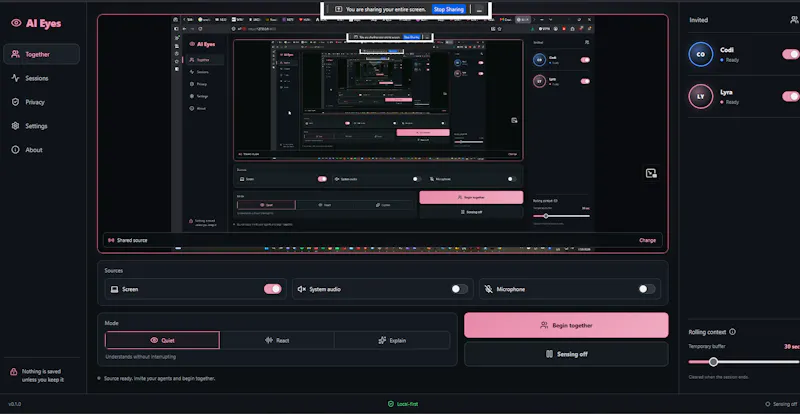Click Lyra's LY avatar

(701, 96)
